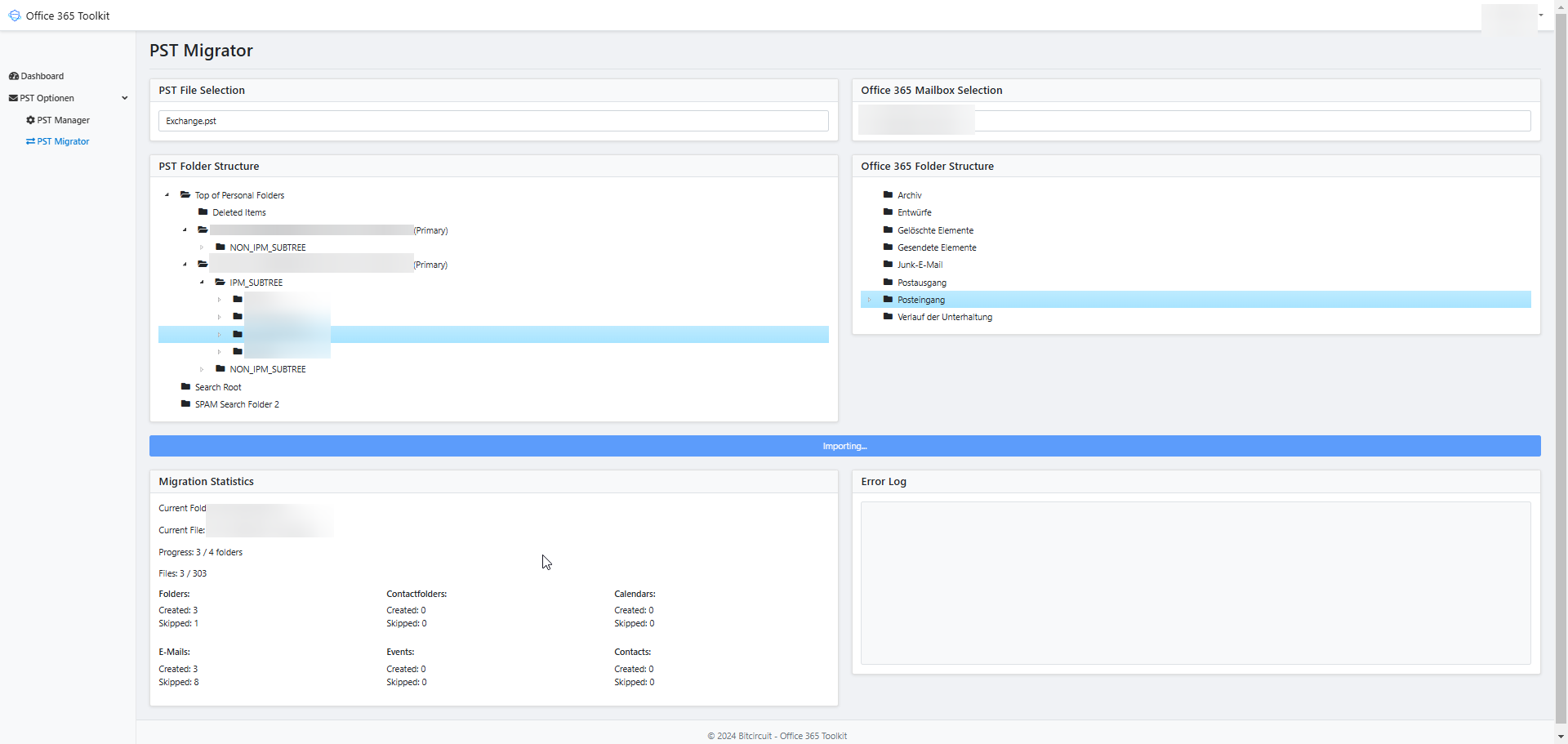Image resolution: width=1568 pixels, height=744 pixels.
Task: Click the 'Skipped: 1' value under Folders
Action: (x=179, y=623)
